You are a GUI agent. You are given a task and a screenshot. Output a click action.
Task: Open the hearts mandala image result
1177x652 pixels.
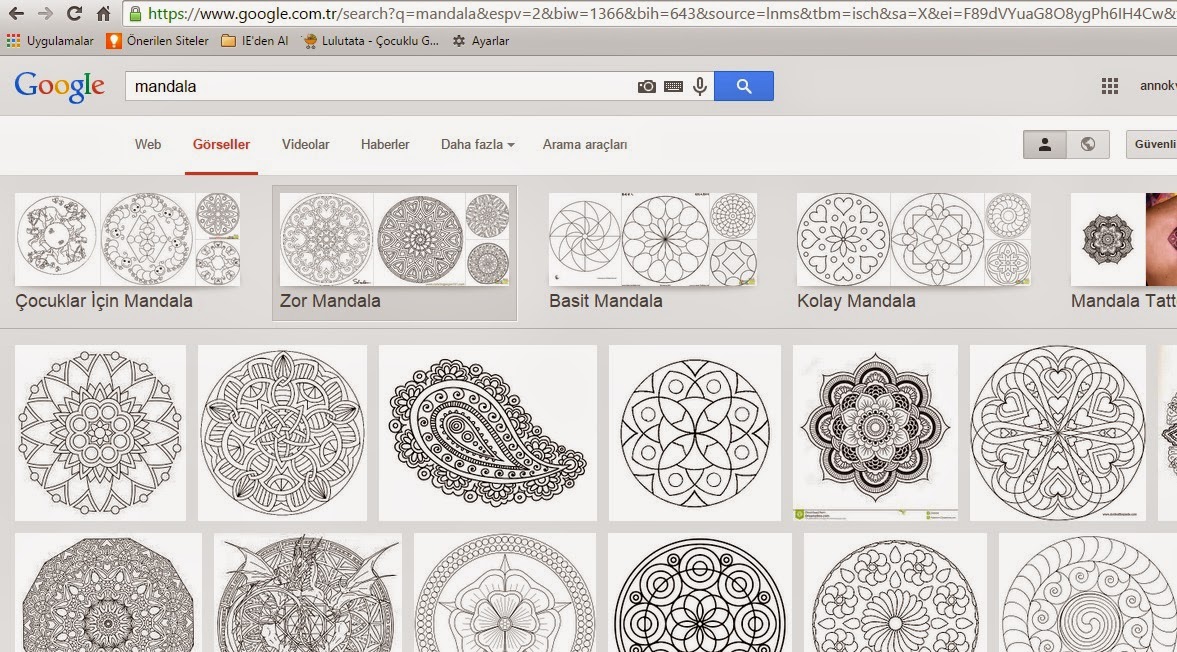(1058, 433)
